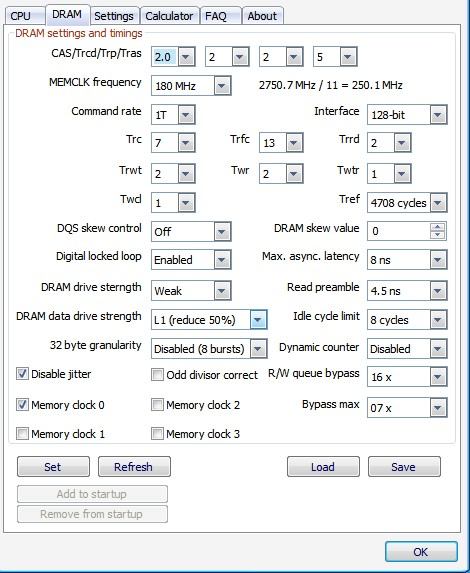Image resolution: width=470 pixels, height=573 pixels.
Task: Expand the DRAM data drive strength dropdown
Action: [209, 320]
